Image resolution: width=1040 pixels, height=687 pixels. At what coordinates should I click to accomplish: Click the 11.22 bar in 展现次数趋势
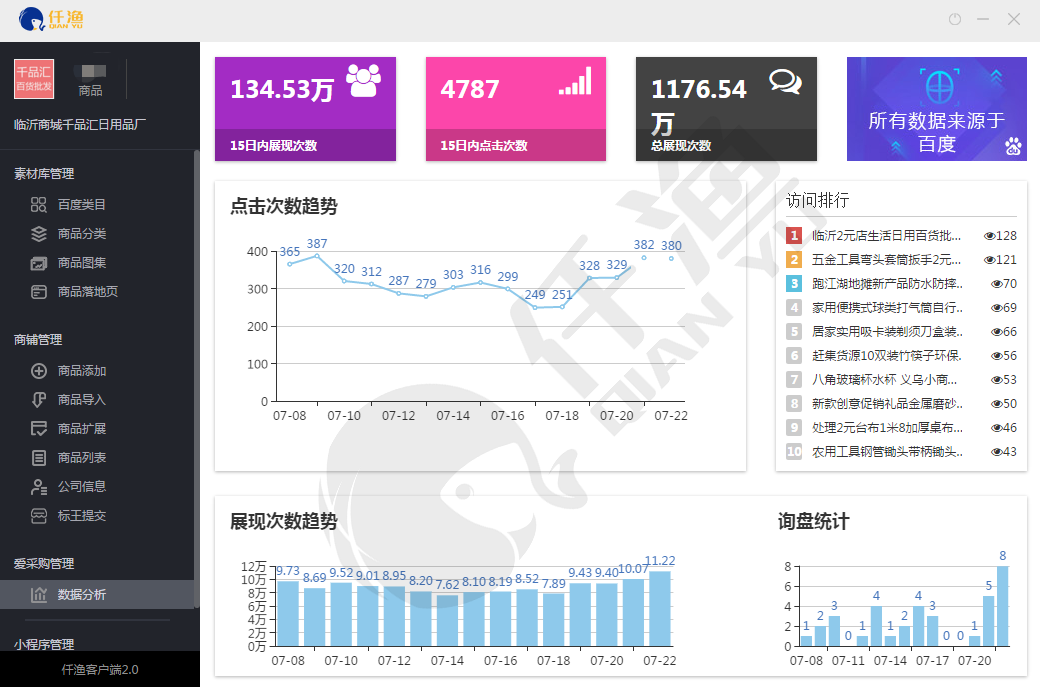659,608
